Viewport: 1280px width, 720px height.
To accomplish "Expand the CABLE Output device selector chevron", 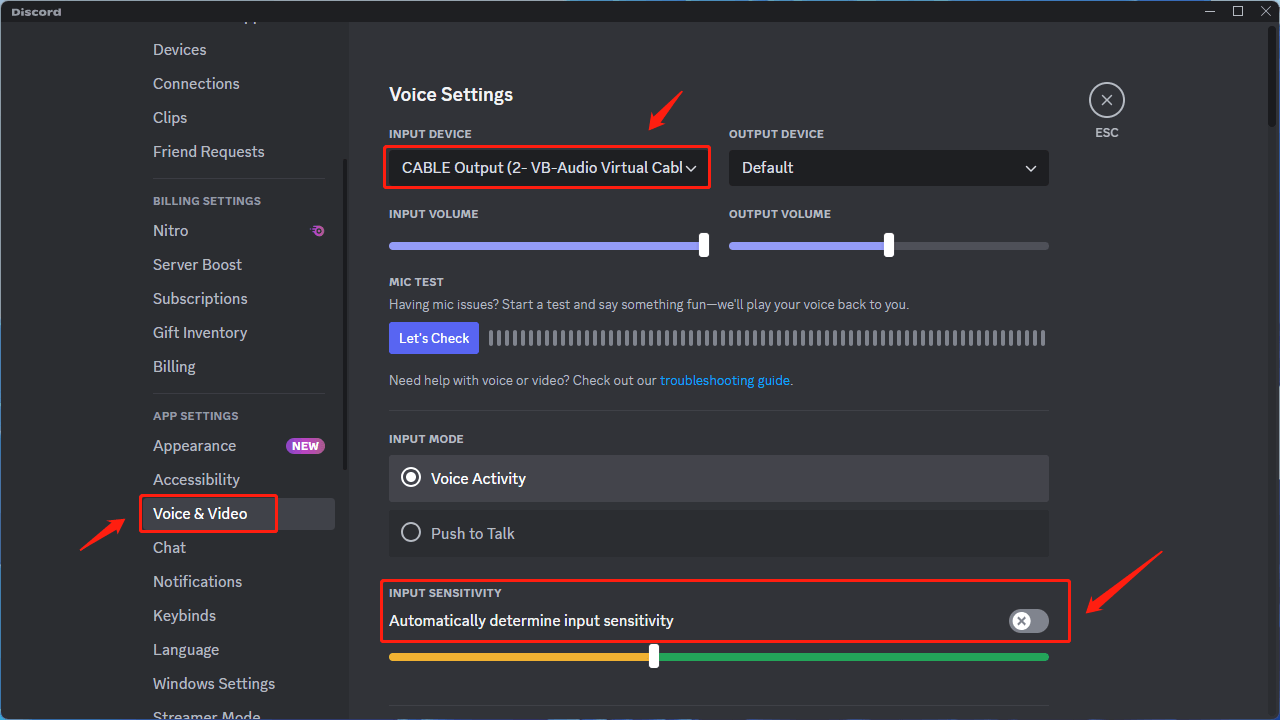I will (692, 167).
